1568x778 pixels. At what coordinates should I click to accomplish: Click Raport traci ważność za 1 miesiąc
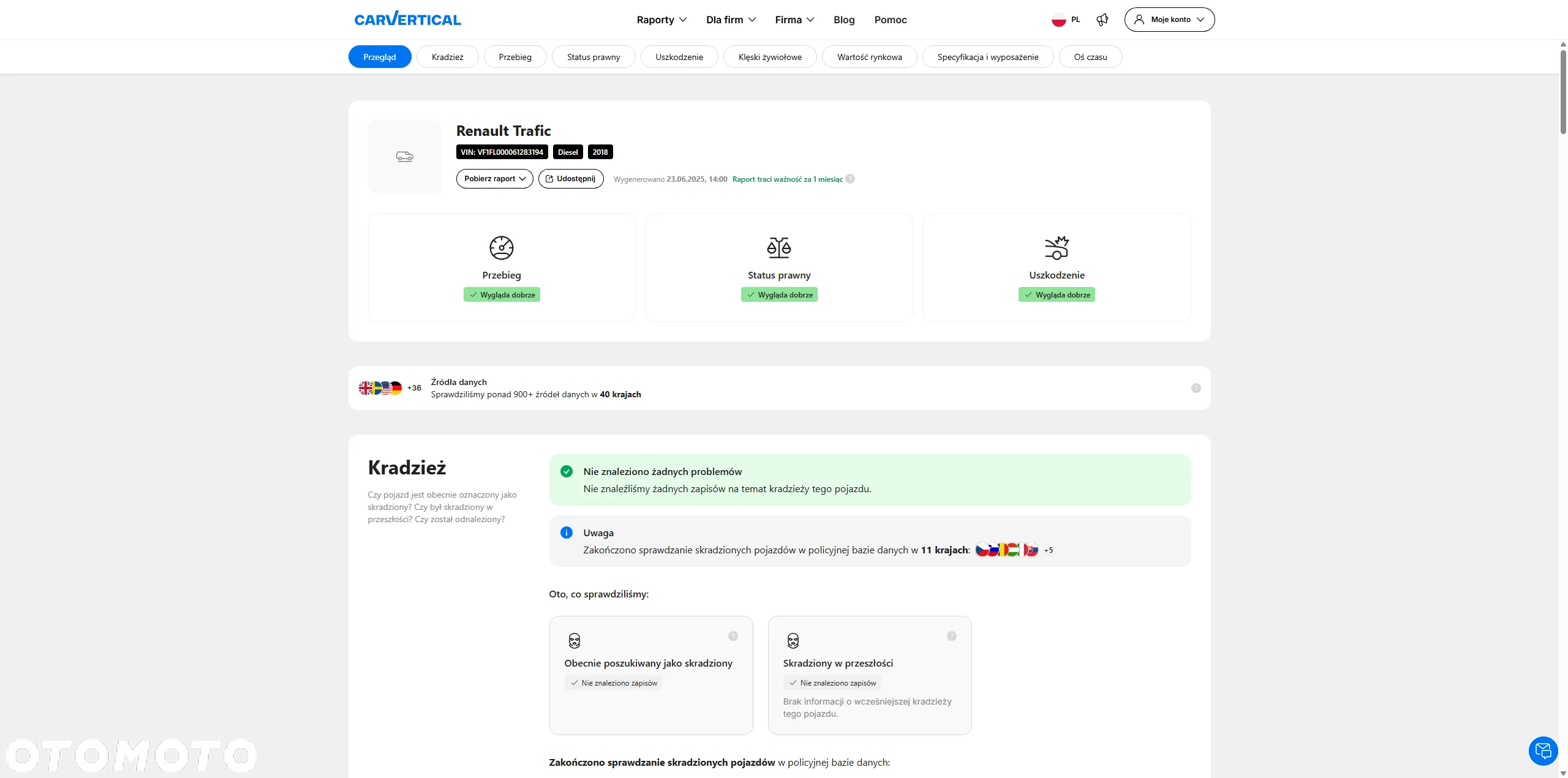coord(787,179)
